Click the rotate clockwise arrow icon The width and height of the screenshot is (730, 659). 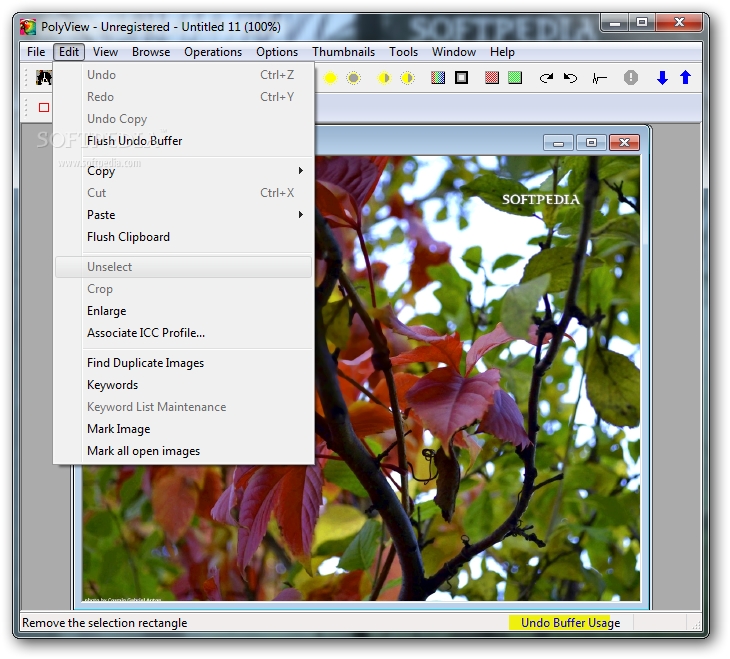point(546,78)
